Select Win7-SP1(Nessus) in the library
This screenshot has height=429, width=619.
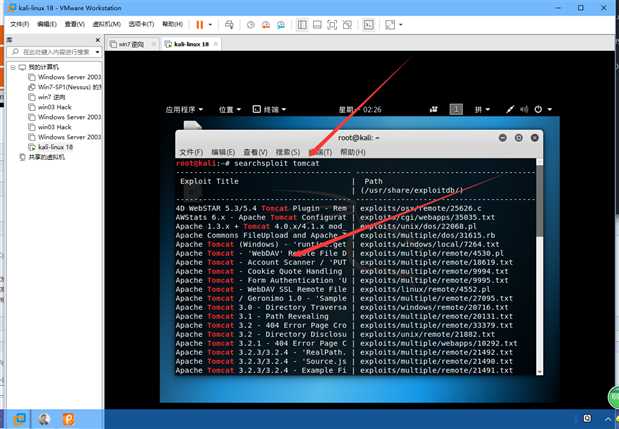click(x=65, y=87)
